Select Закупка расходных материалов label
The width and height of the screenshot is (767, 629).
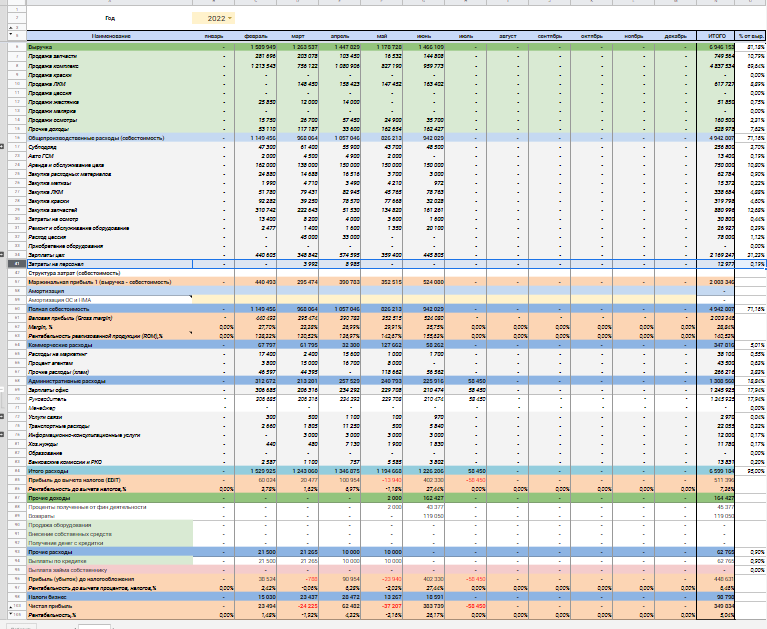[110, 174]
